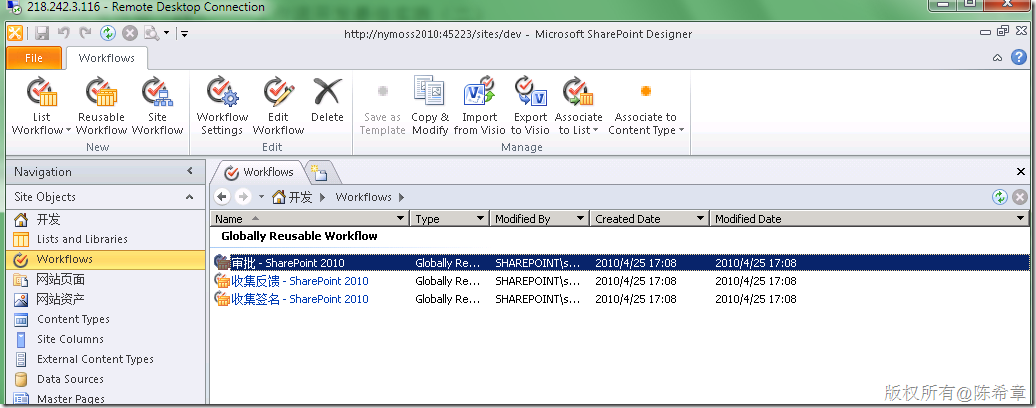Click the home icon in breadcrumb
Screen dimensions: 1036x408
coord(279,197)
